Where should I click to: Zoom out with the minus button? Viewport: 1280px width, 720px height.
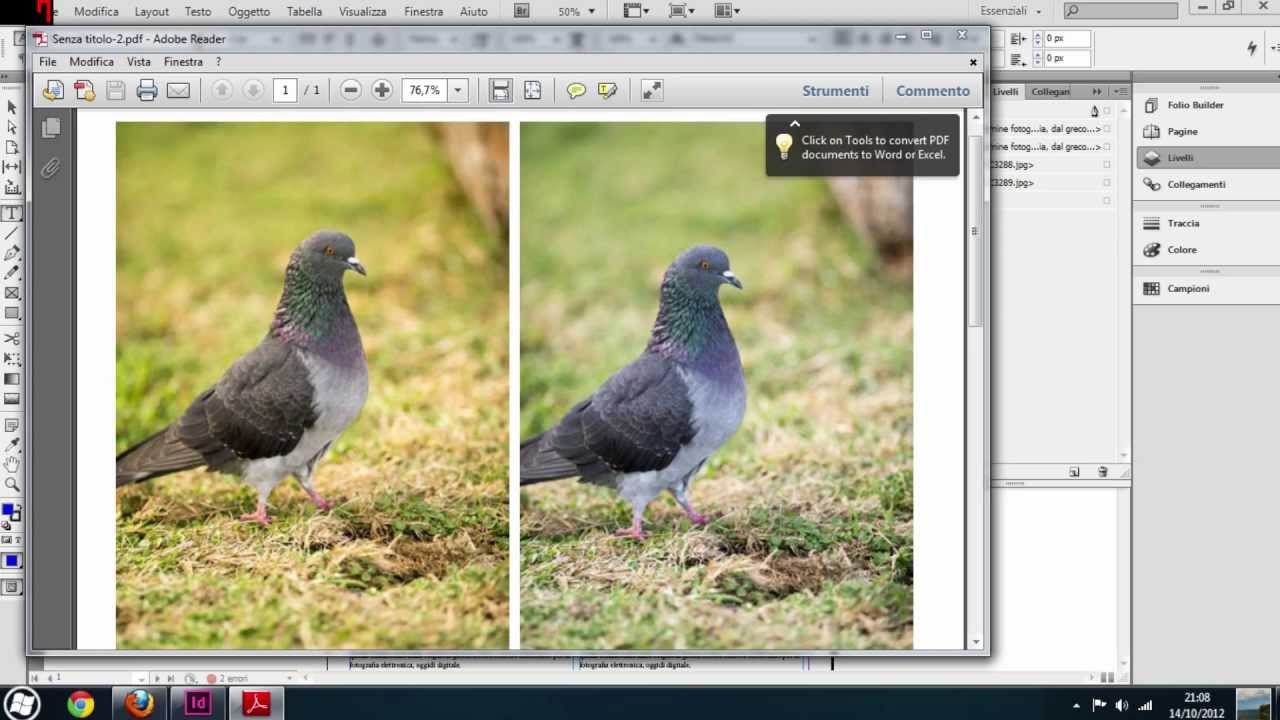point(350,90)
